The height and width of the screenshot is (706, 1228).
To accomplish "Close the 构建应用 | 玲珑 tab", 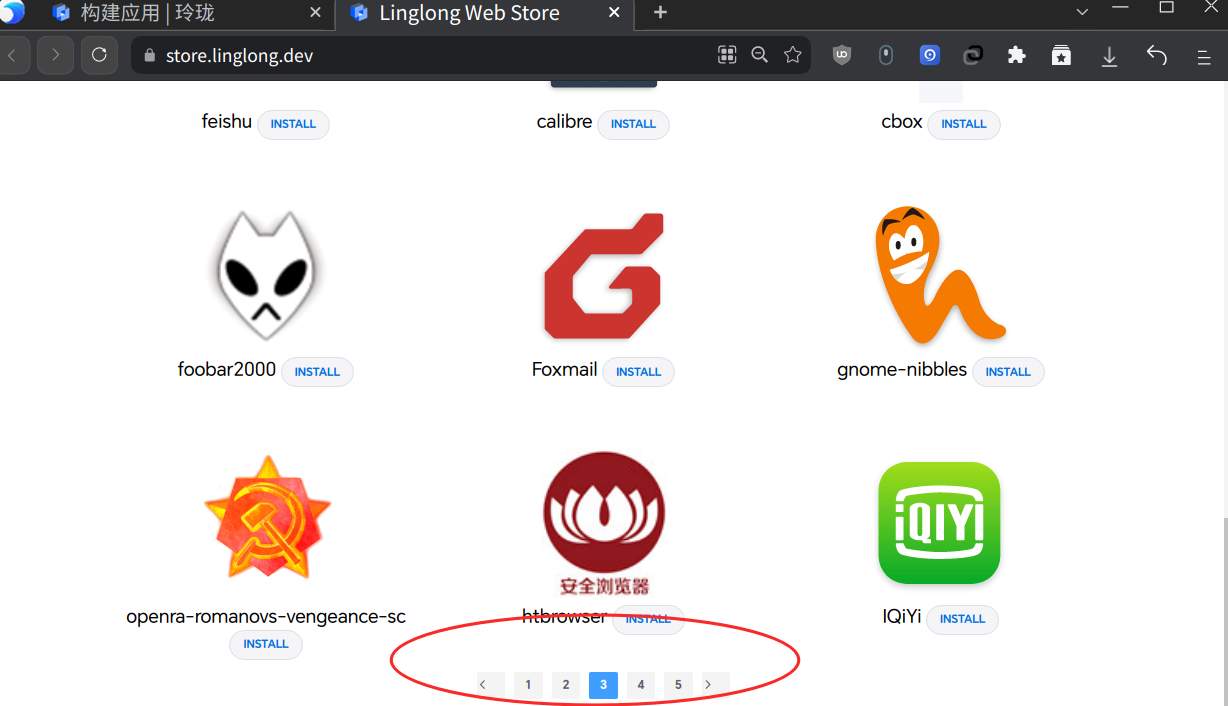I will 316,13.
